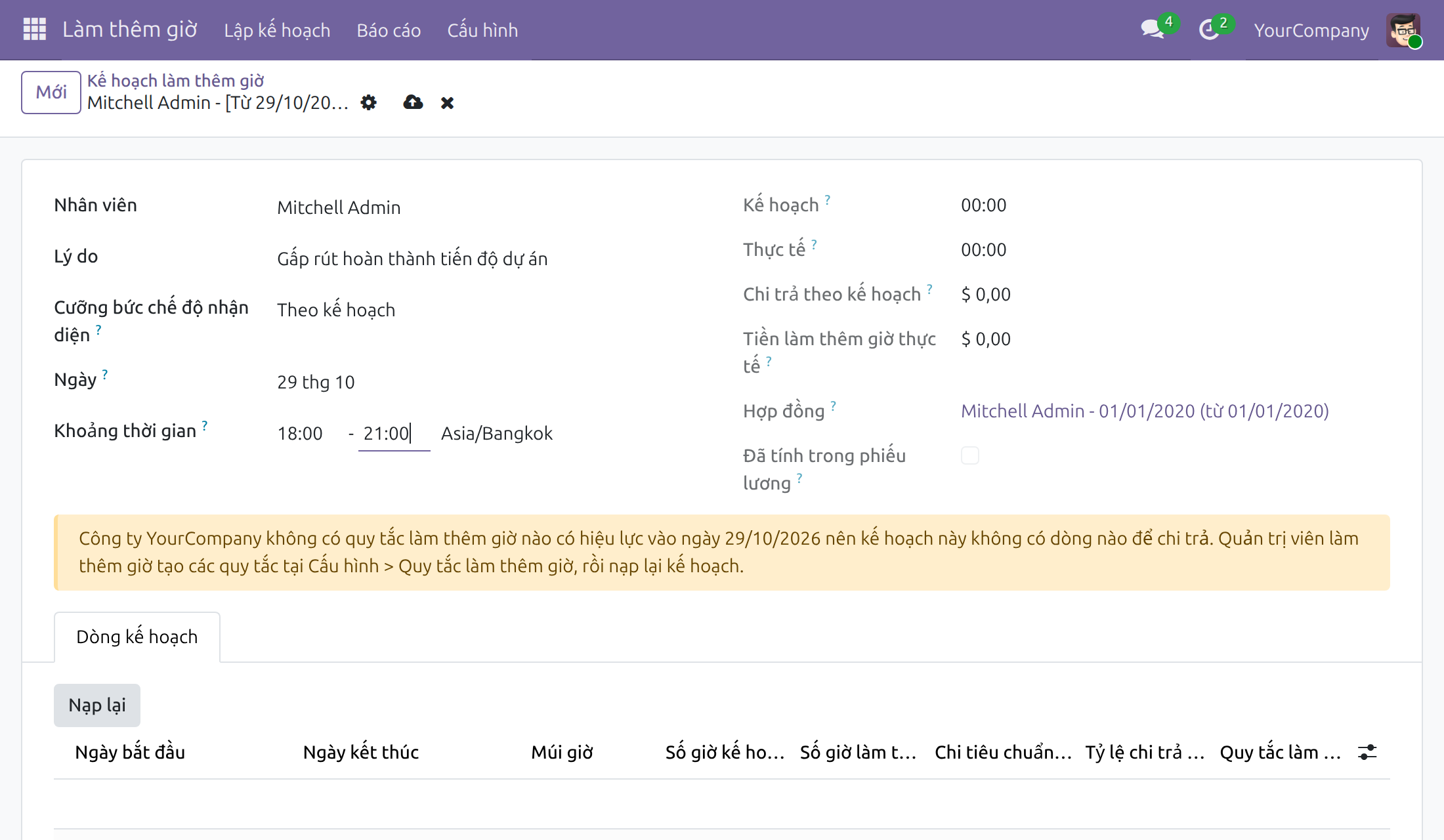Toggle the Đã tính trong phiếu lương checkbox
The image size is (1444, 840).
[970, 455]
